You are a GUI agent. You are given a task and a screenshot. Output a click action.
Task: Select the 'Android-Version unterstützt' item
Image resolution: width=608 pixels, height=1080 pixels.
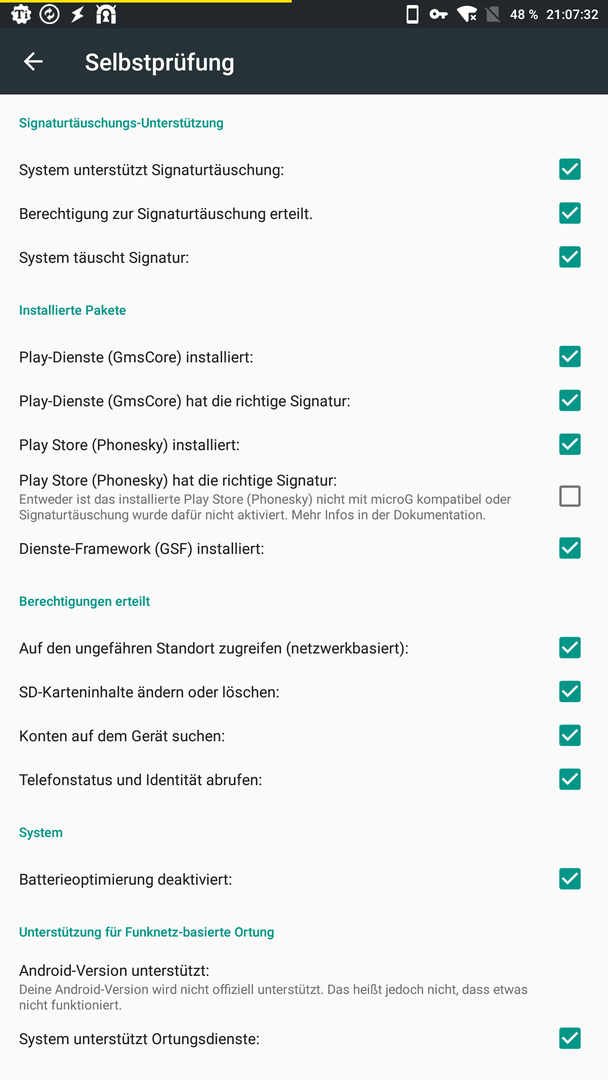pyautogui.click(x=304, y=987)
